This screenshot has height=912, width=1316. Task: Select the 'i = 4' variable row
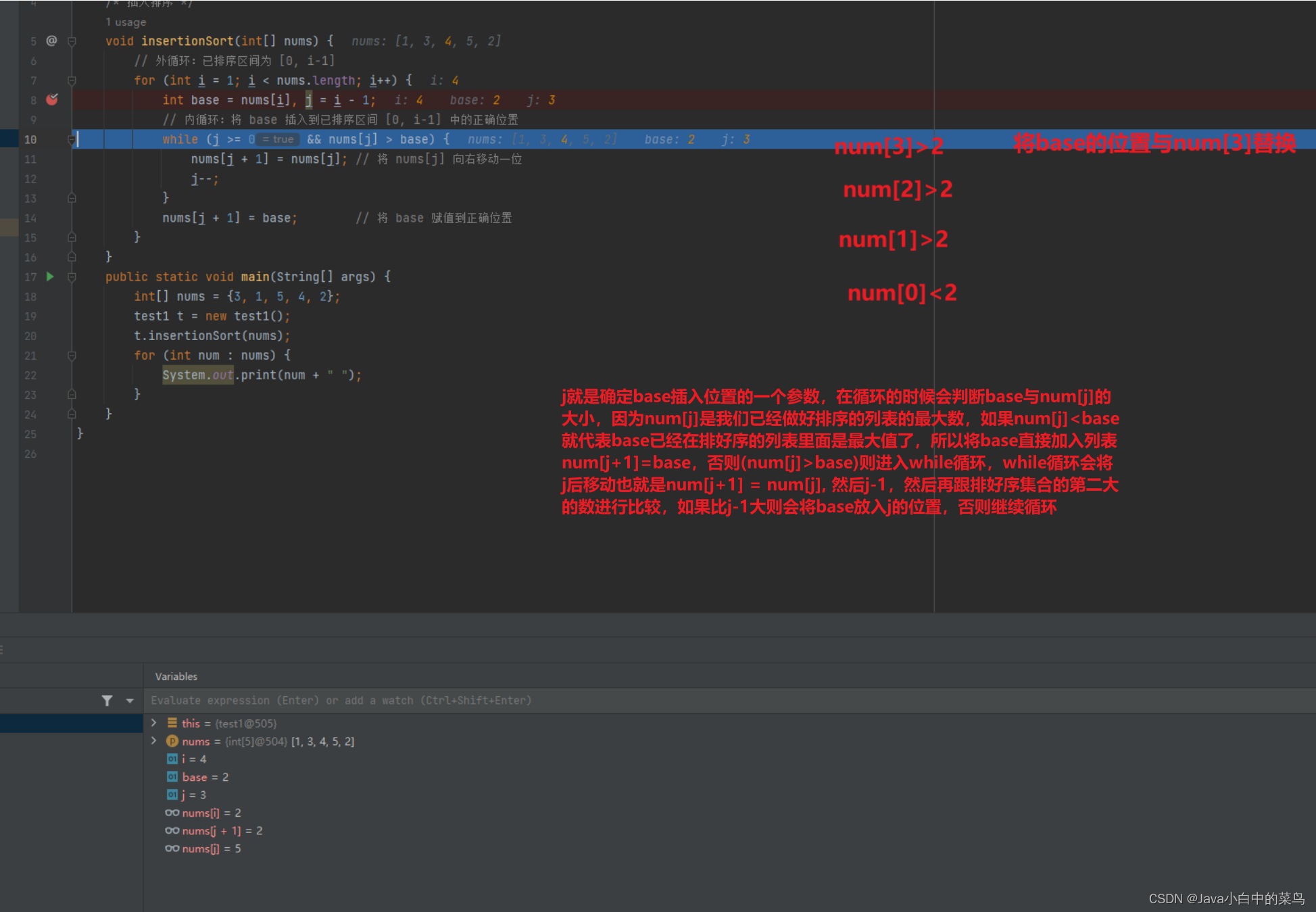pos(195,759)
